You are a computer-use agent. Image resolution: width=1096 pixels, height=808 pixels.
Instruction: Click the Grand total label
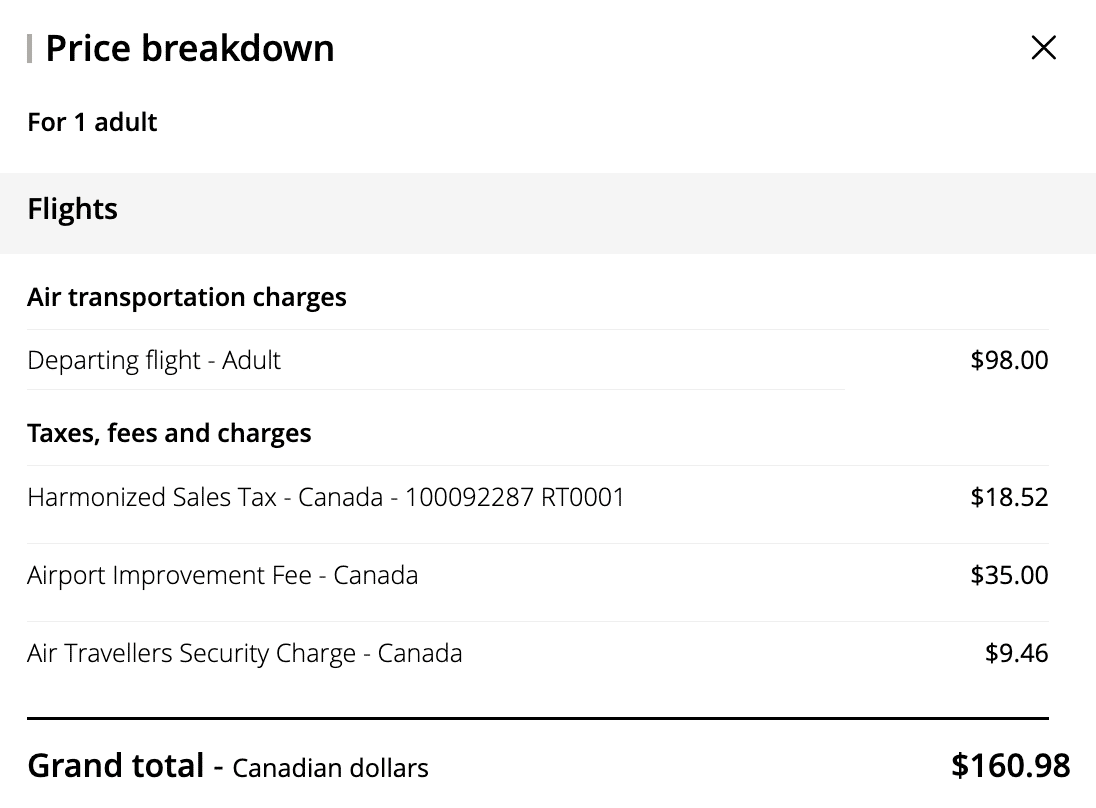coord(116,766)
